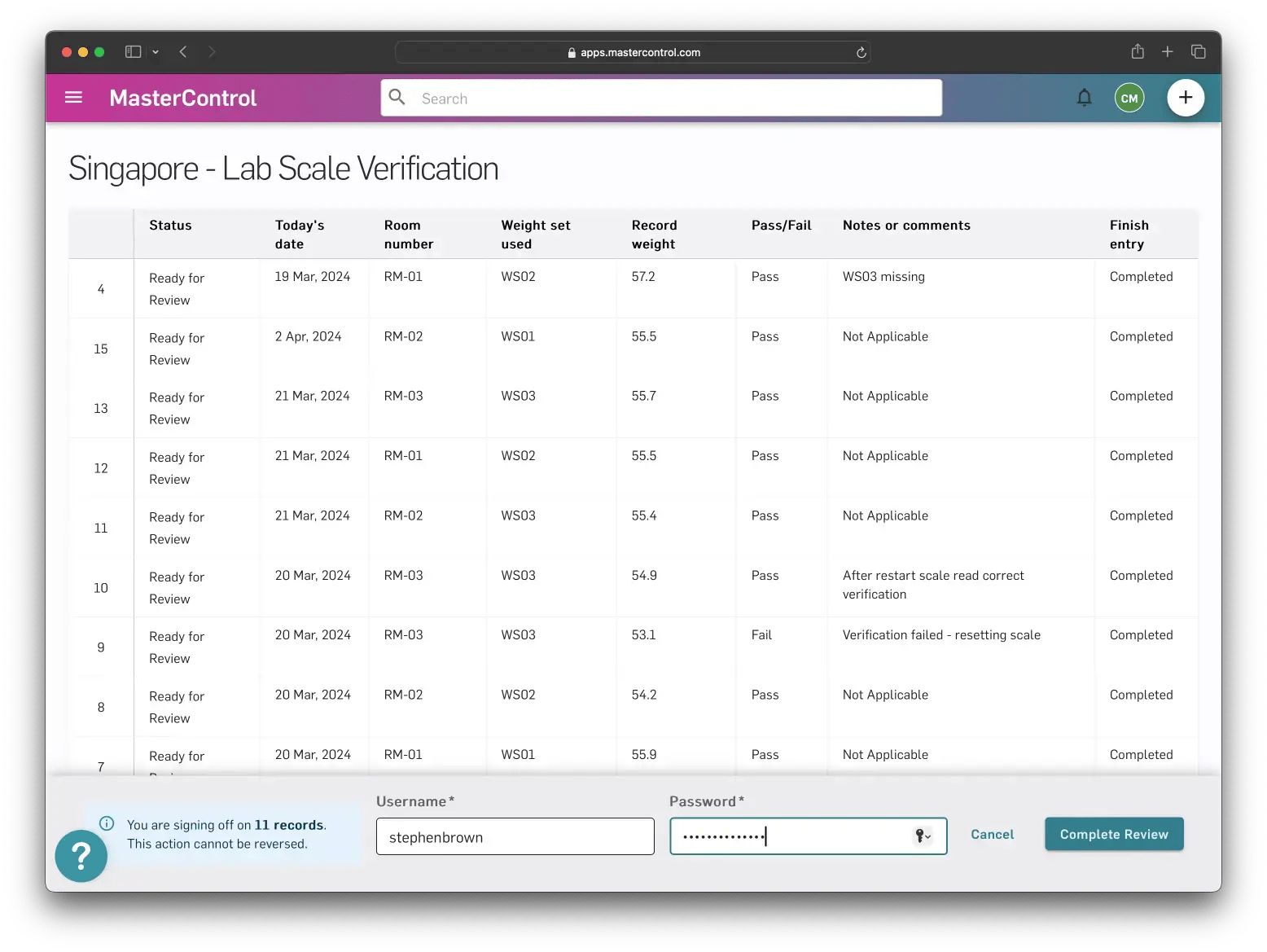Click the MasterControl logo text

tap(183, 98)
